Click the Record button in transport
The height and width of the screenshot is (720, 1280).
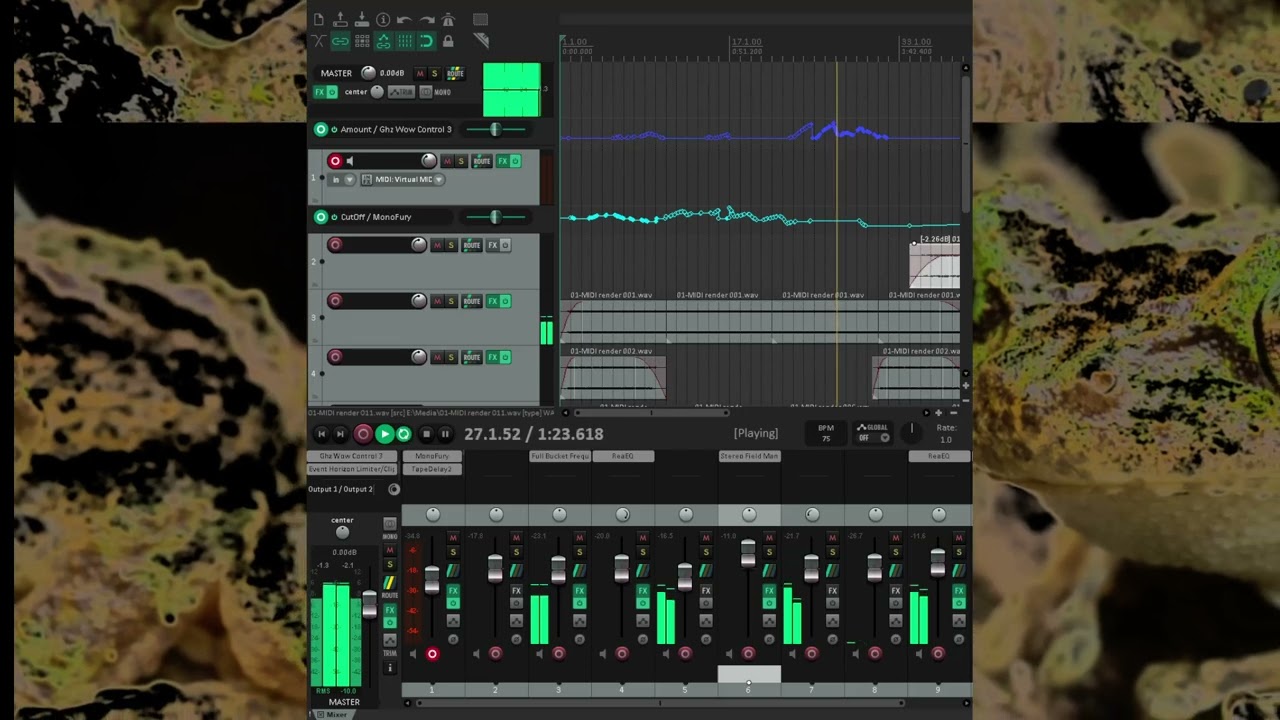pyautogui.click(x=363, y=434)
